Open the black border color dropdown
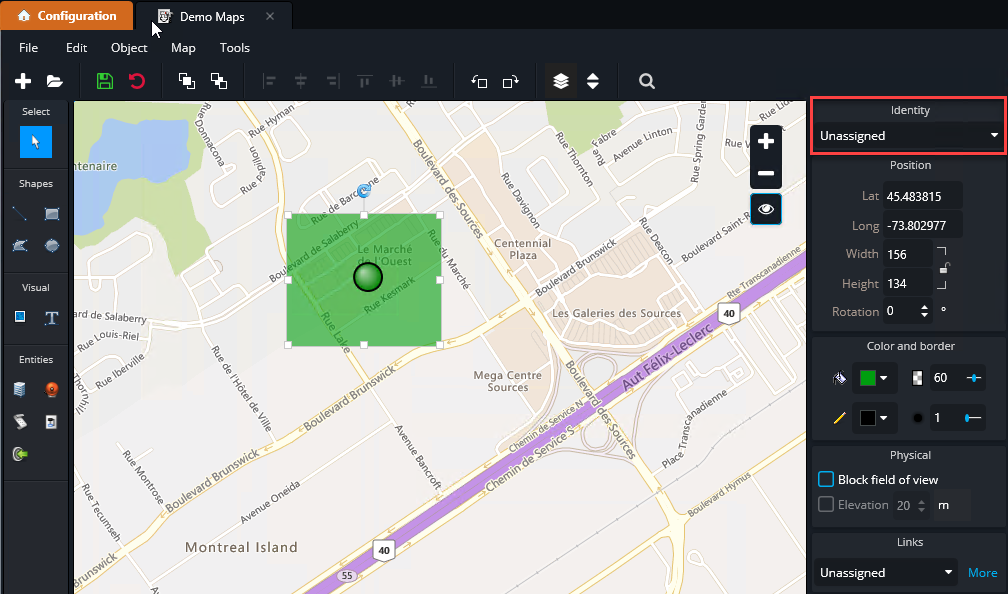 click(873, 417)
